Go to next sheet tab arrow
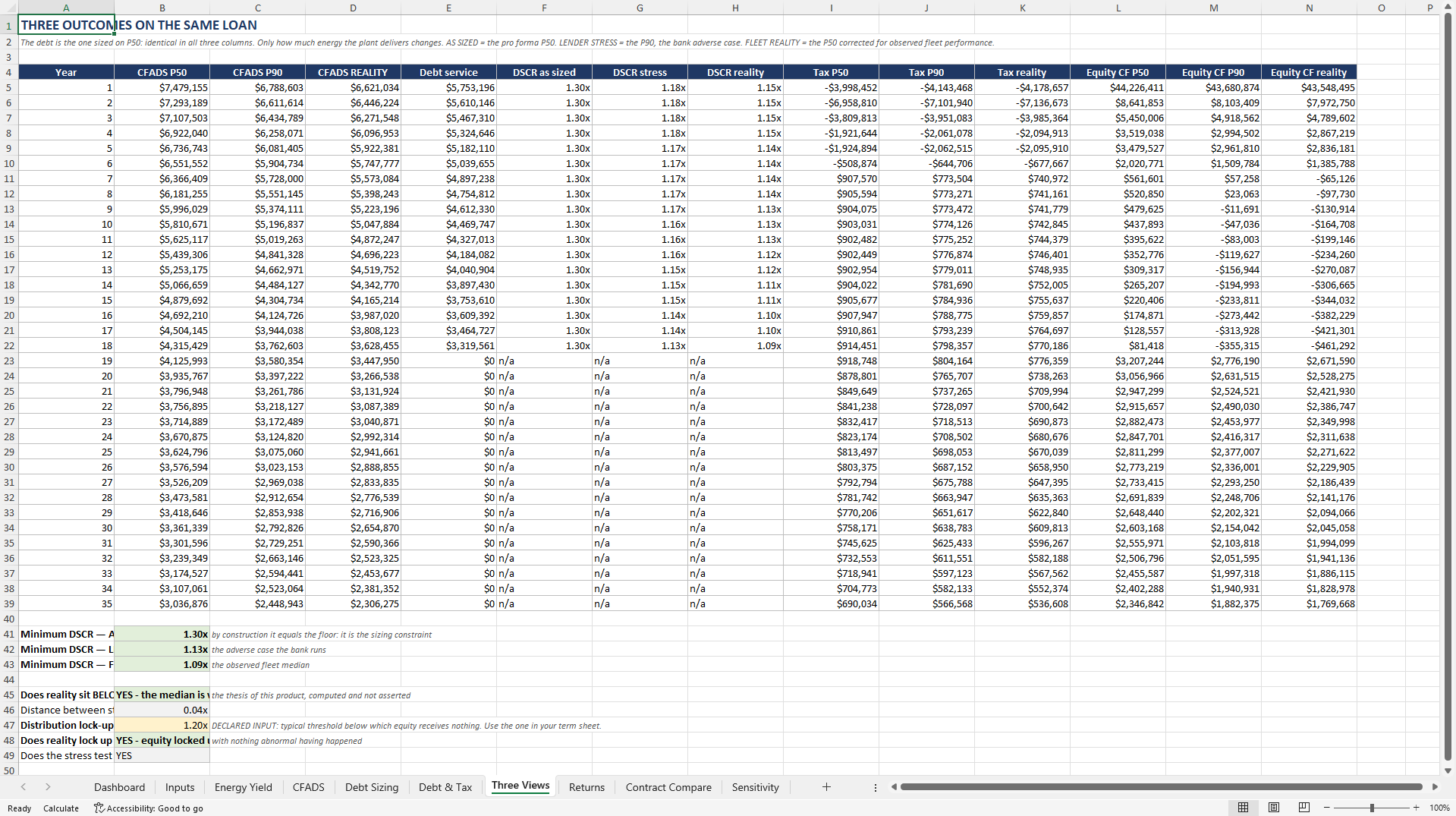This screenshot has height=816, width=1456. coord(48,787)
